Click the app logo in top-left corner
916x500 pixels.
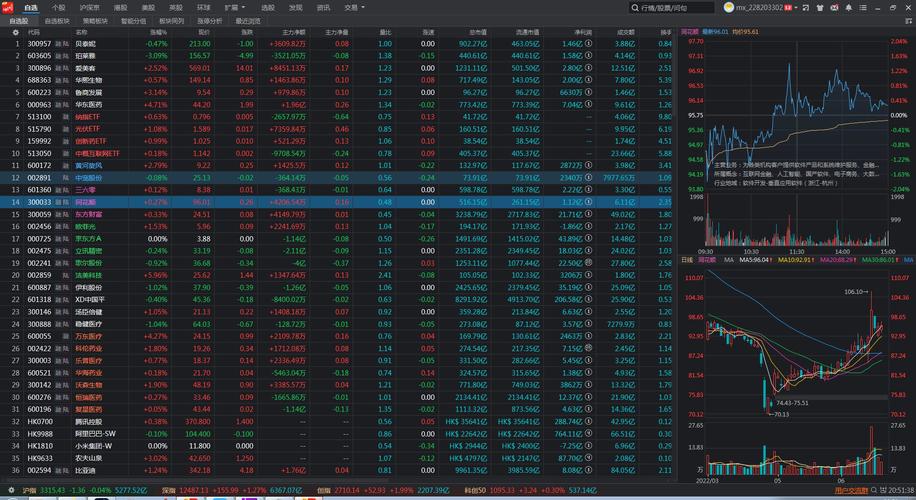(8, 7)
